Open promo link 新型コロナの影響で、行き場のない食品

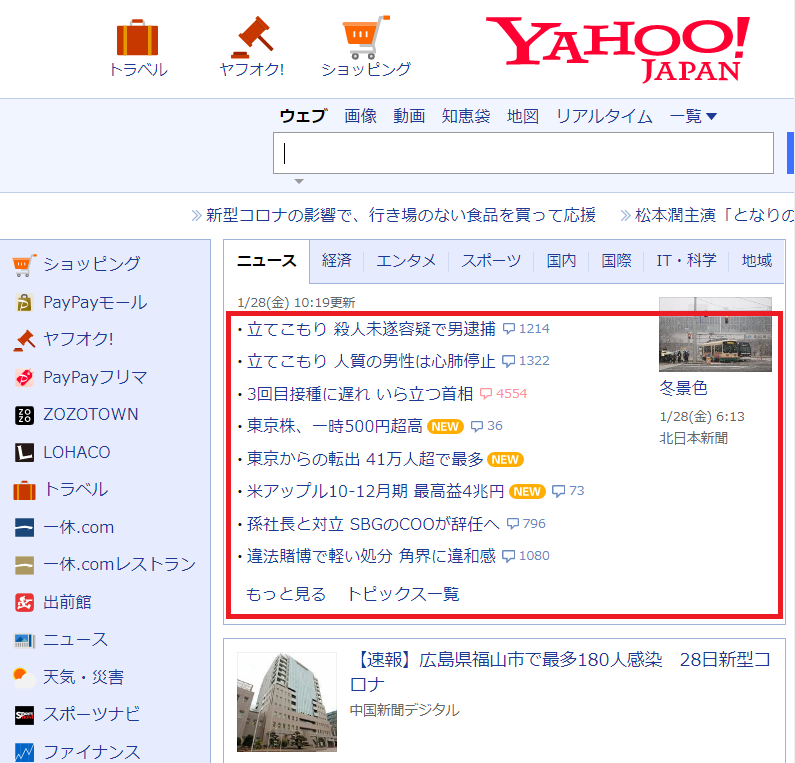(401, 215)
